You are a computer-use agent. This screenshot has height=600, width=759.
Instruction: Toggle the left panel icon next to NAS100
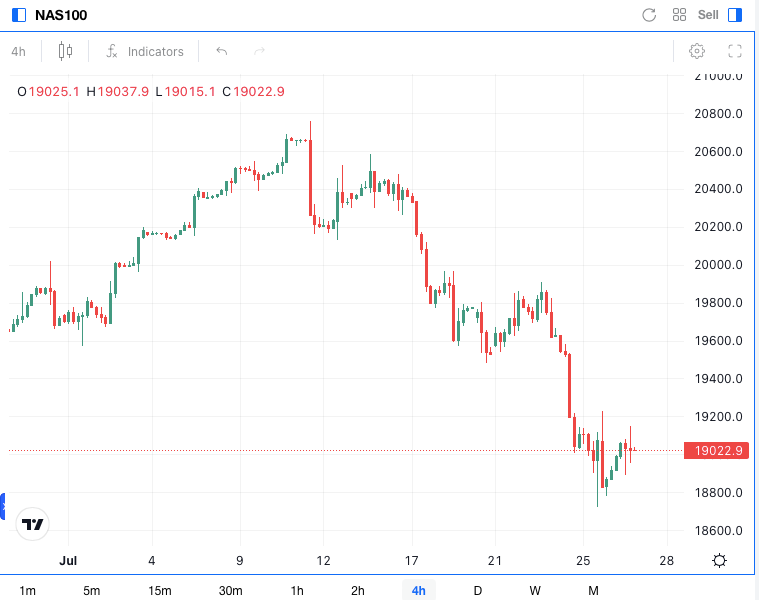(x=19, y=15)
